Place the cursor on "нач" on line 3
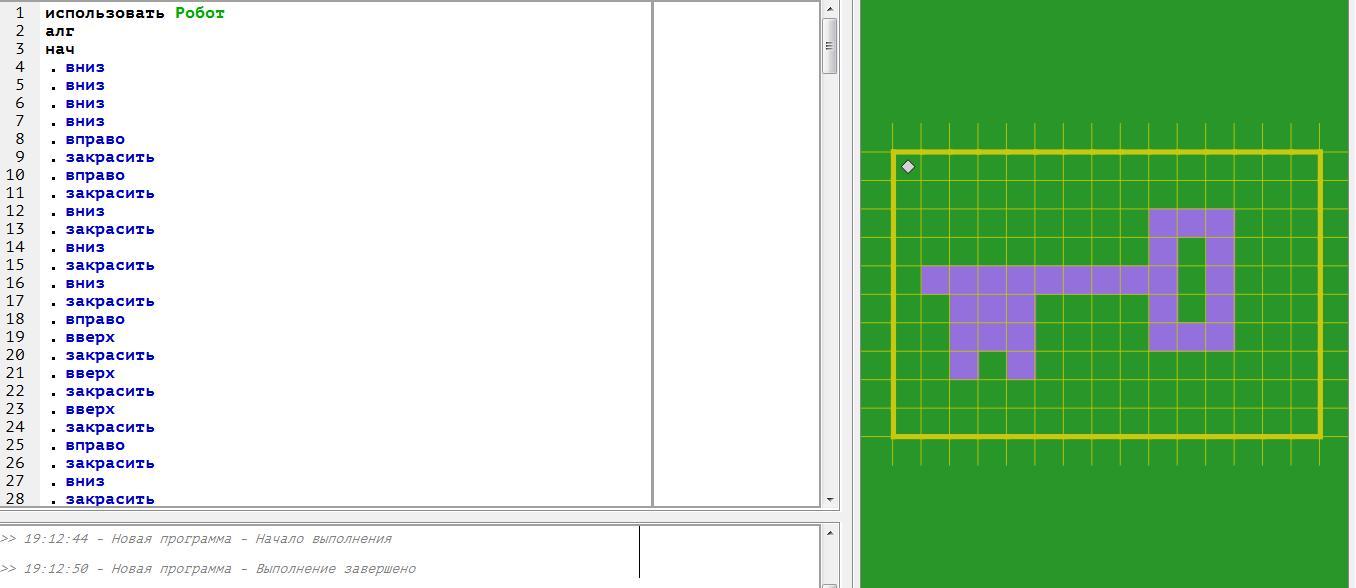1356x588 pixels. point(60,49)
